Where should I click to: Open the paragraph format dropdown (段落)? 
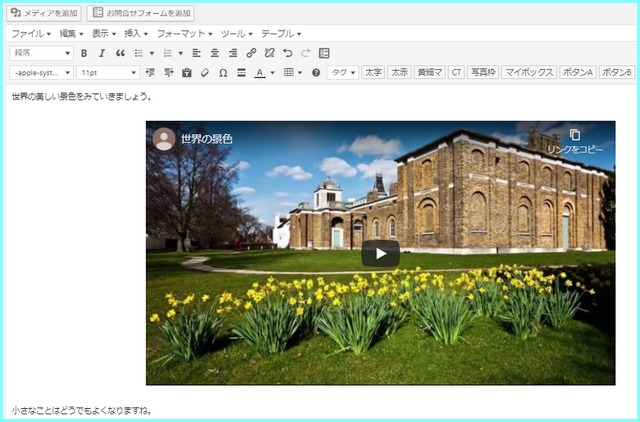click(41, 53)
